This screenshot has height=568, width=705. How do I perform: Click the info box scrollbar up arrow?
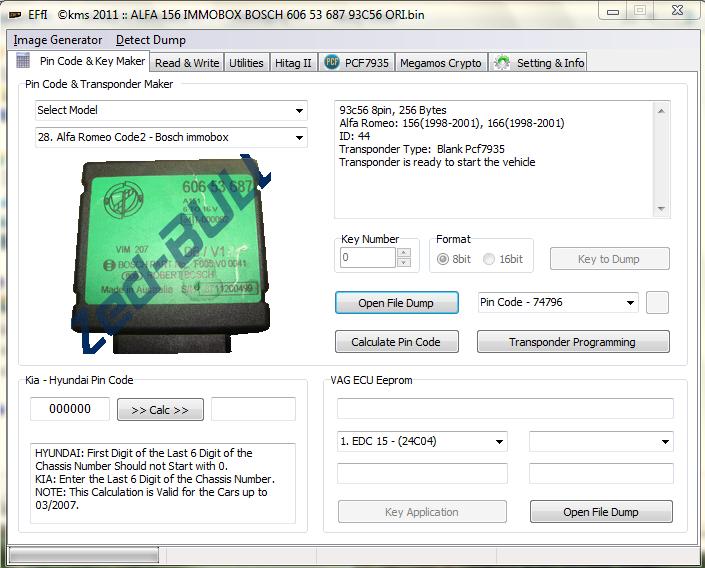click(661, 111)
